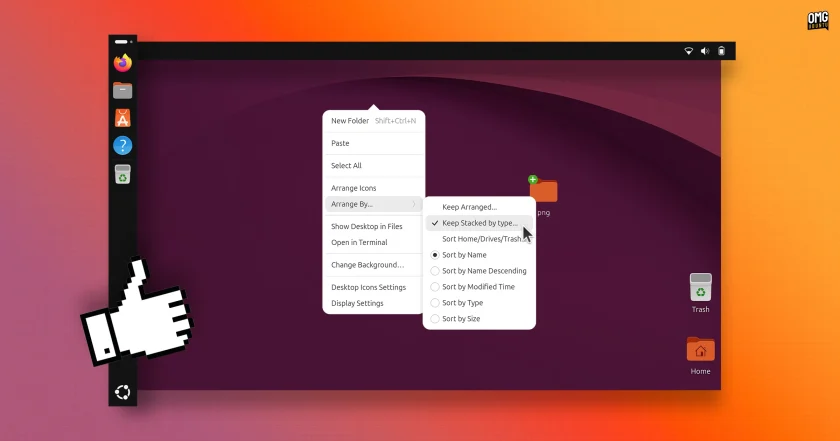The width and height of the screenshot is (840, 441).
Task: Open Desktop Icons Settings
Action: [374, 287]
